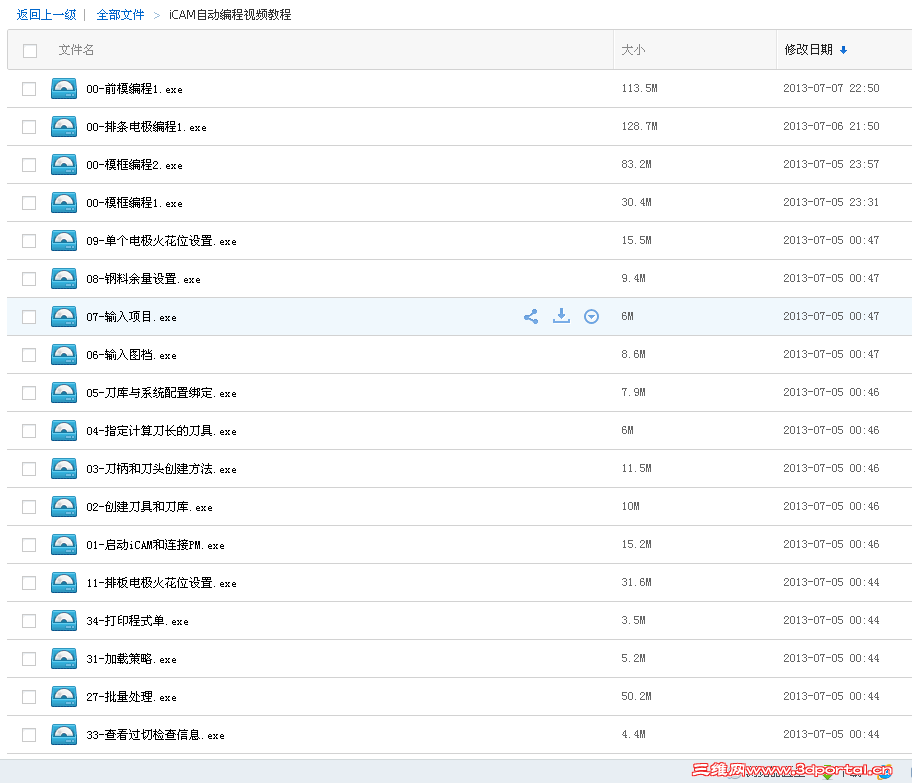This screenshot has height=783, width=912.
Task: Click the file icon of 04-指定计算刀长的刀具.exe
Action: coord(64,431)
